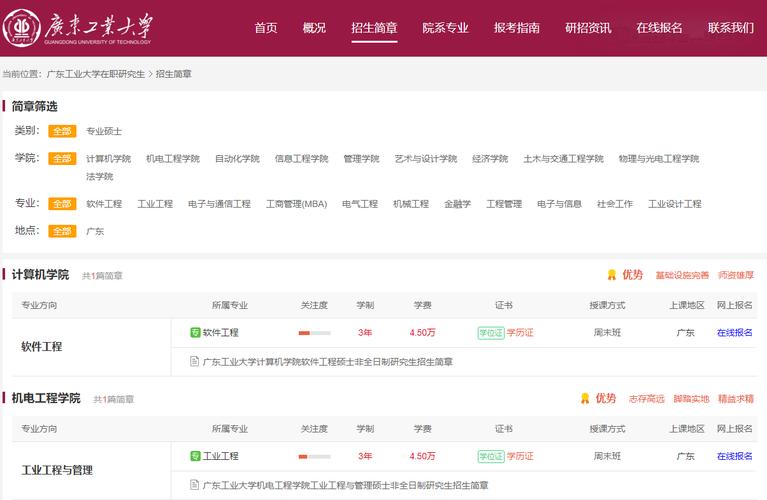Filter college by 物理与光电工程学院
Image resolution: width=767 pixels, height=500 pixels.
[659, 159]
